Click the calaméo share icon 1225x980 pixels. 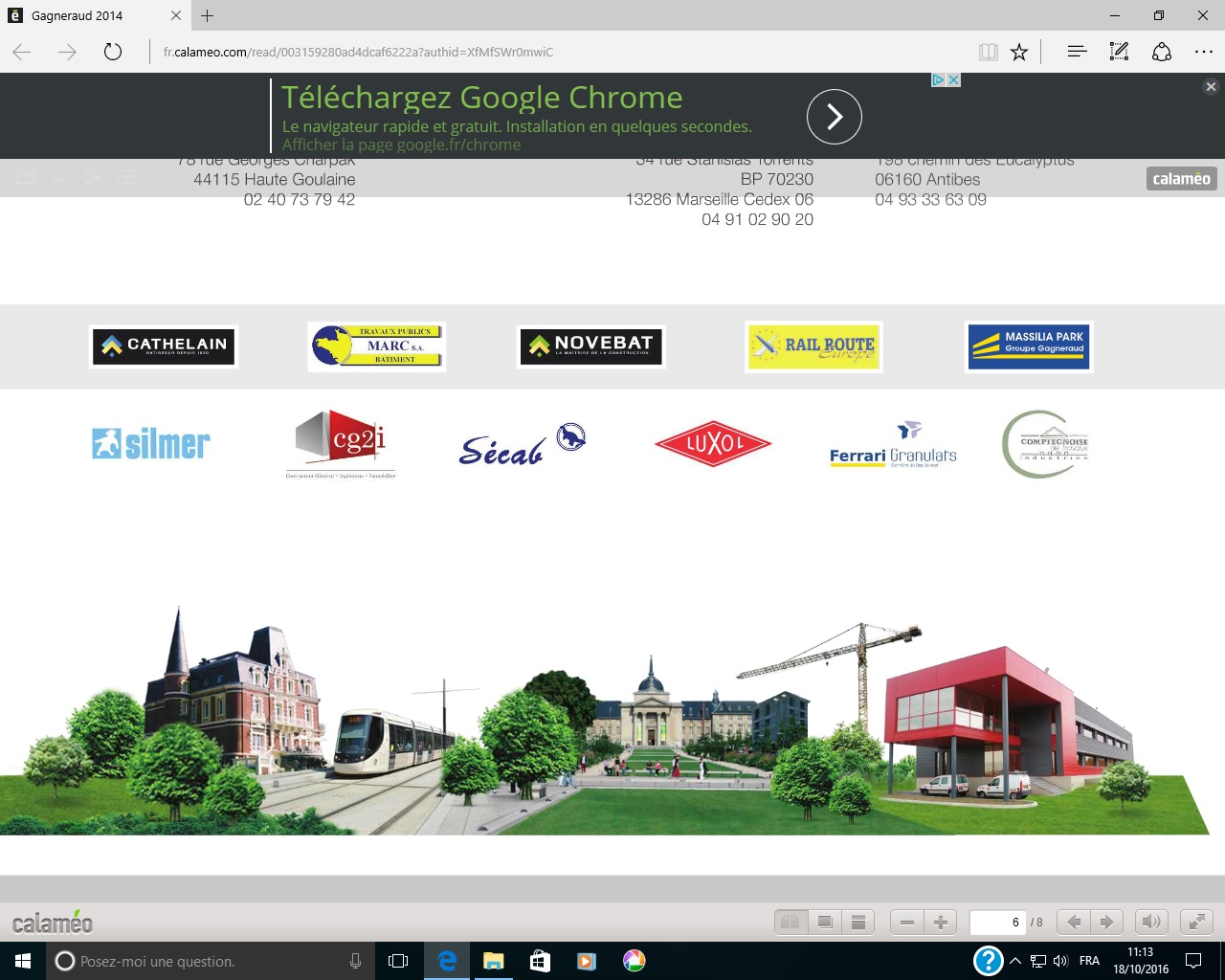92,177
